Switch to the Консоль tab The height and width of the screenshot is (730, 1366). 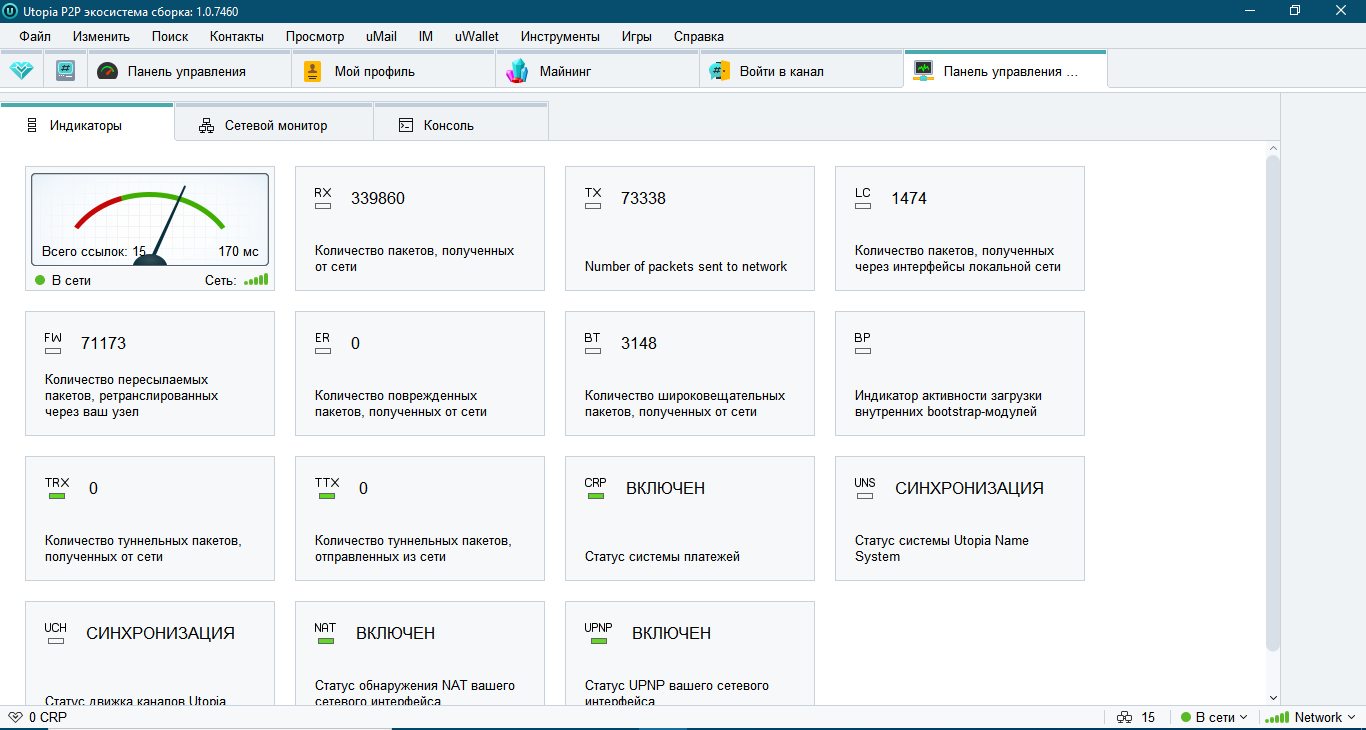pos(461,124)
